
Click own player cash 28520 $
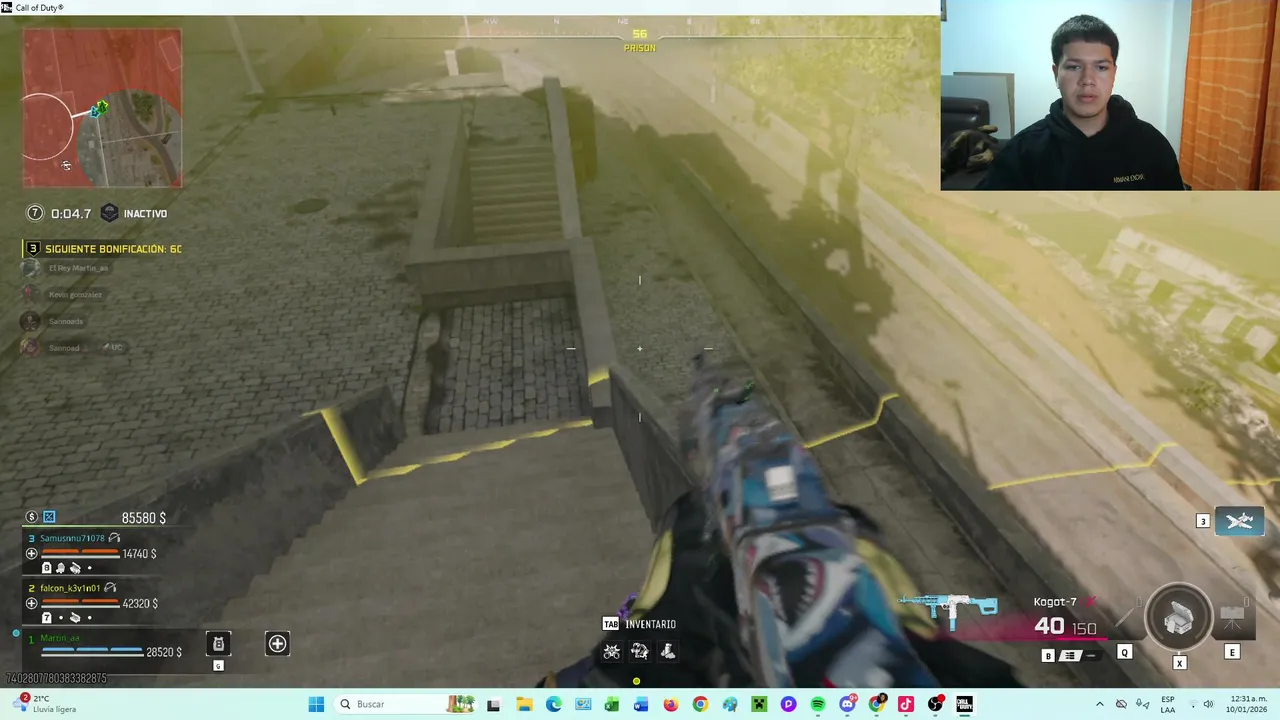pyautogui.click(x=164, y=652)
